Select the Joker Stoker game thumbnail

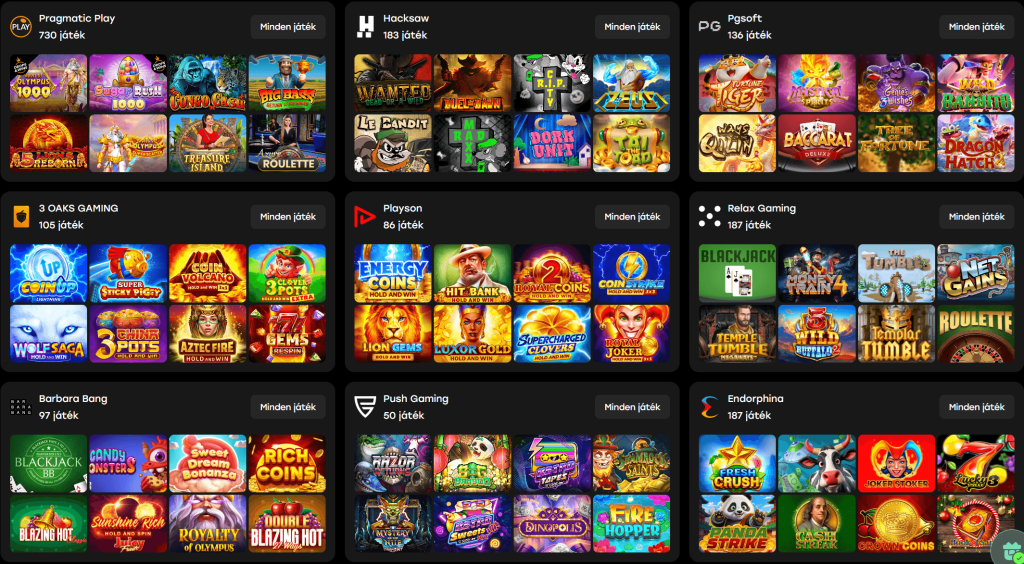897,463
